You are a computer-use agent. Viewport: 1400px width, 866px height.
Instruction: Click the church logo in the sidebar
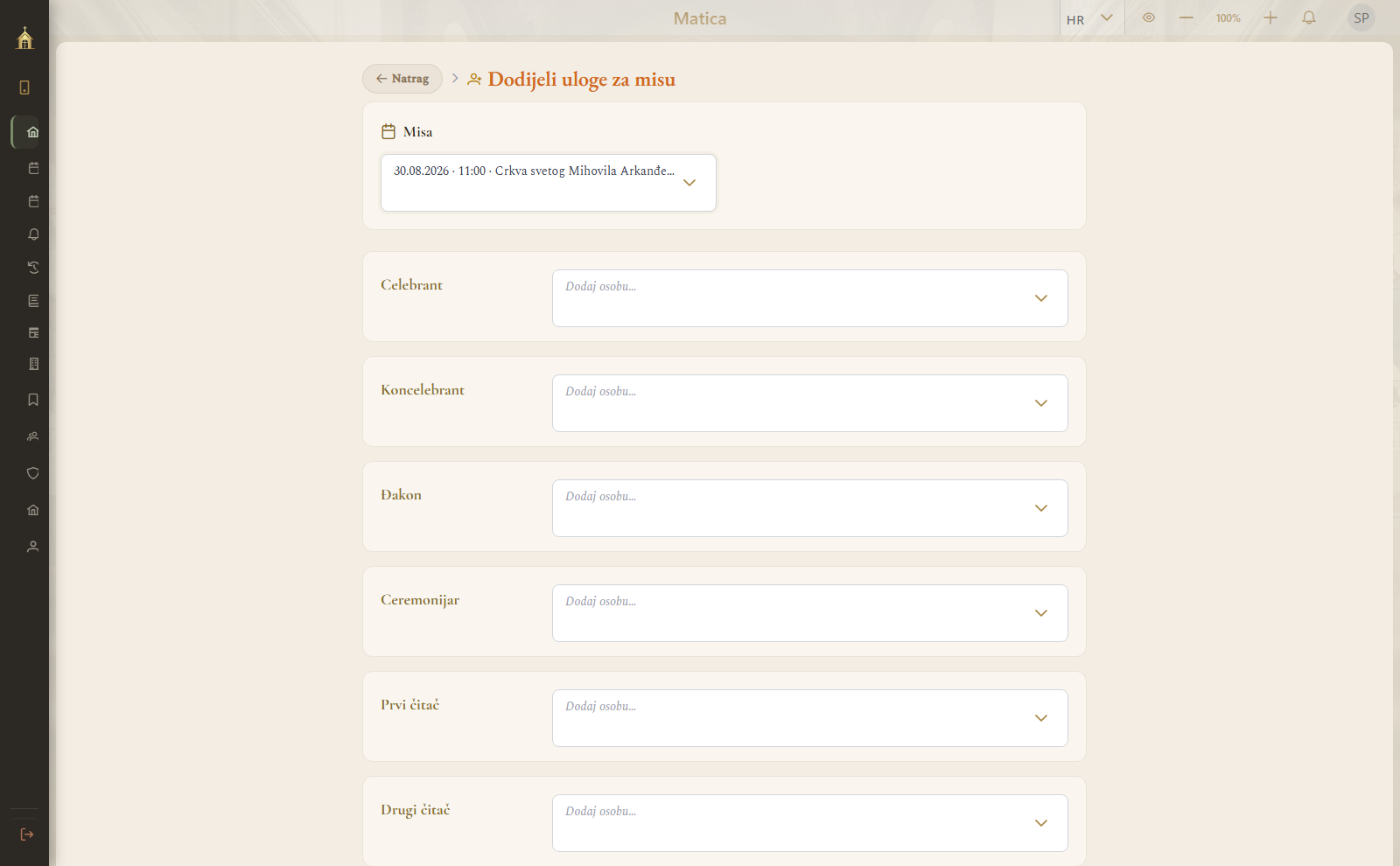(24, 38)
